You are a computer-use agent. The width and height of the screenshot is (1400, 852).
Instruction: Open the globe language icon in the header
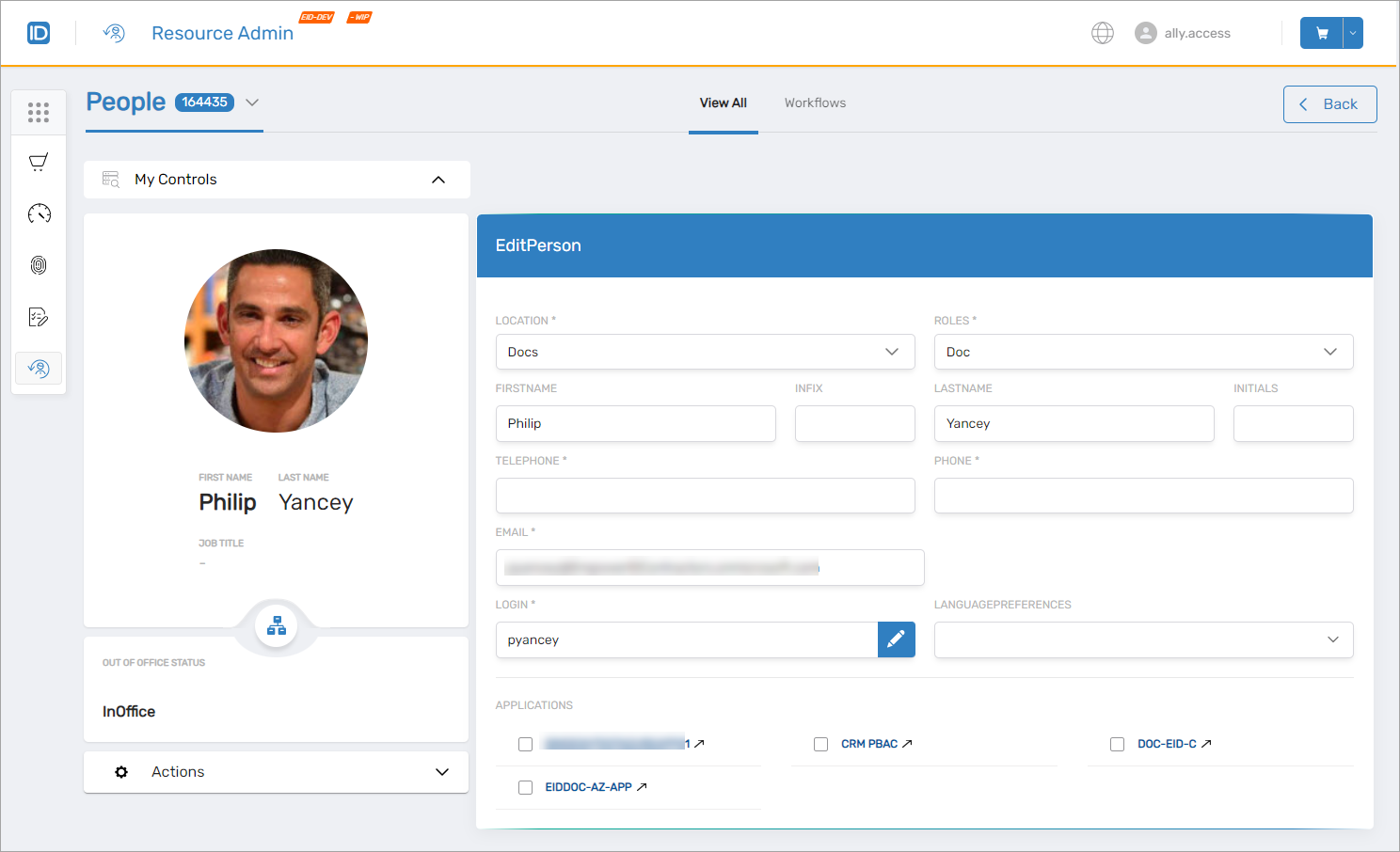tap(1102, 32)
